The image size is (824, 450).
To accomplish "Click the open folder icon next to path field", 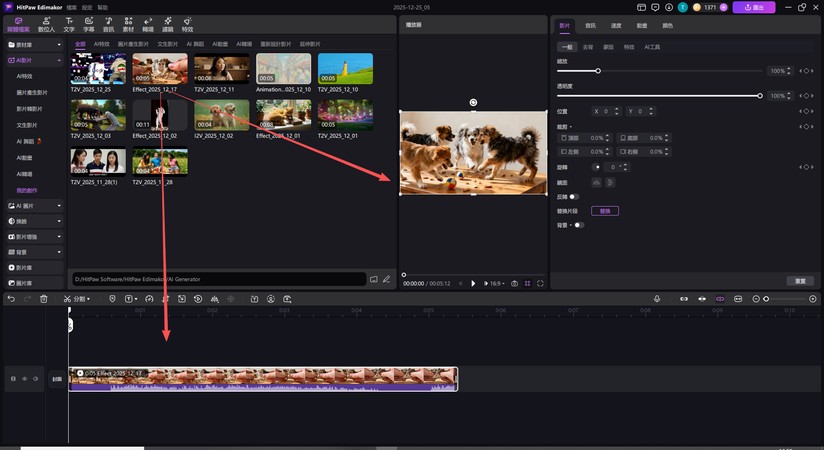I will [374, 279].
